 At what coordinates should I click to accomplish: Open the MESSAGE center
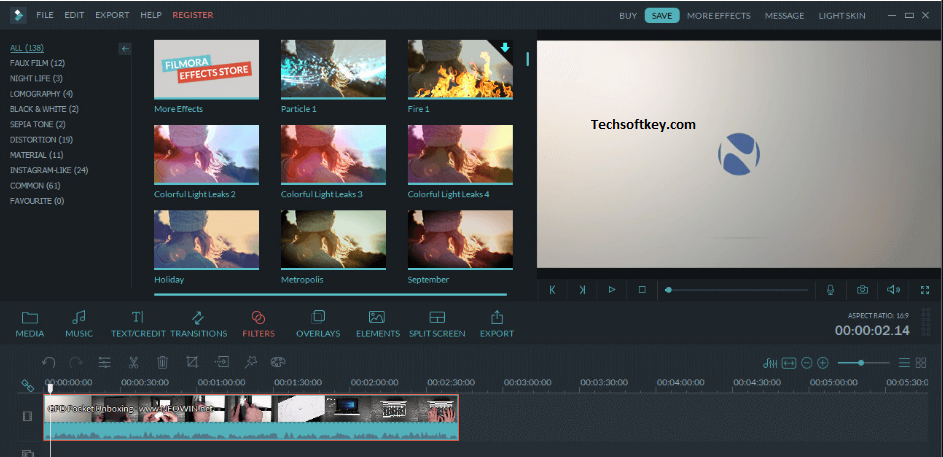pyautogui.click(x=784, y=16)
